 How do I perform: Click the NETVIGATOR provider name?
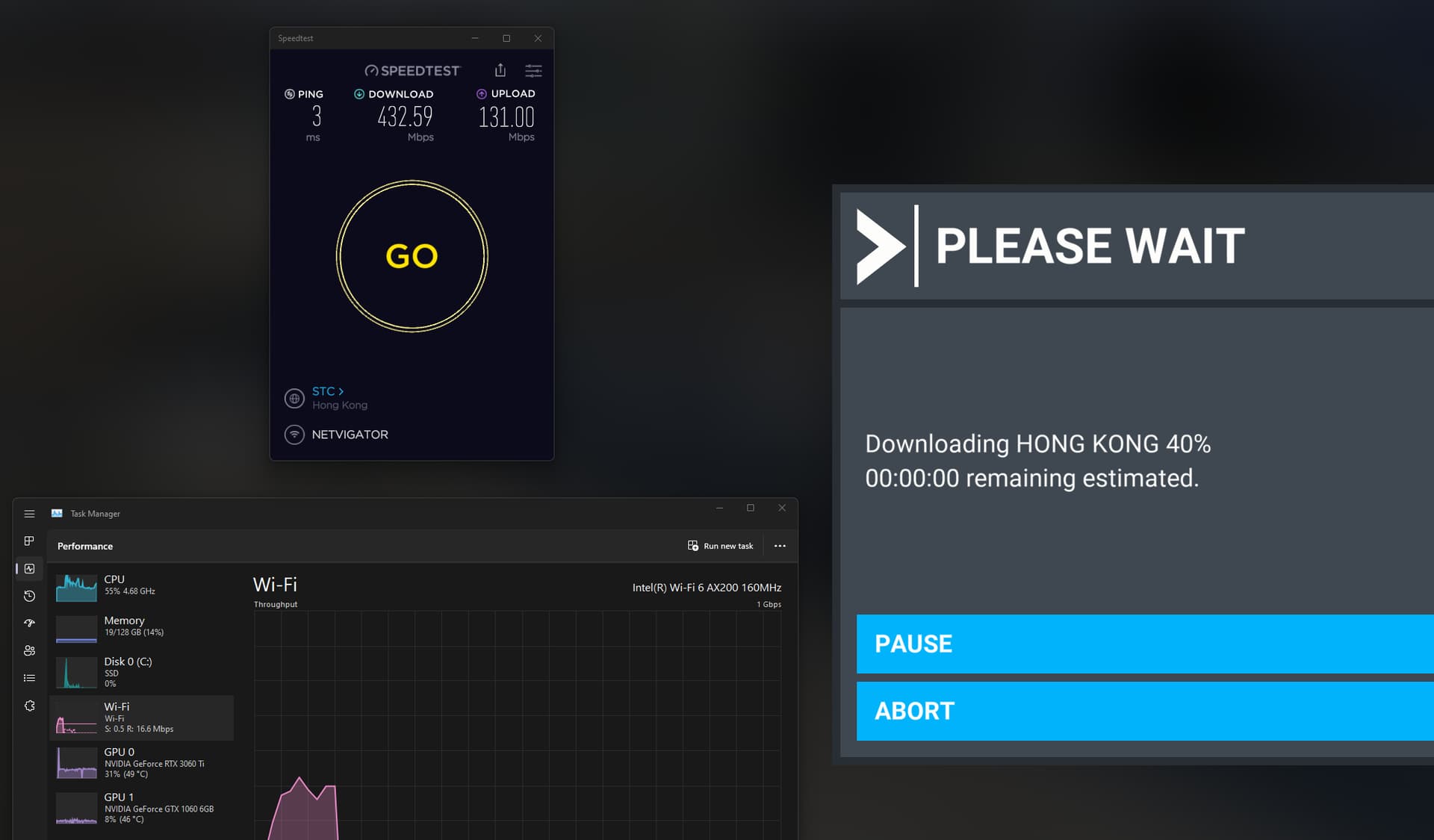tap(350, 435)
